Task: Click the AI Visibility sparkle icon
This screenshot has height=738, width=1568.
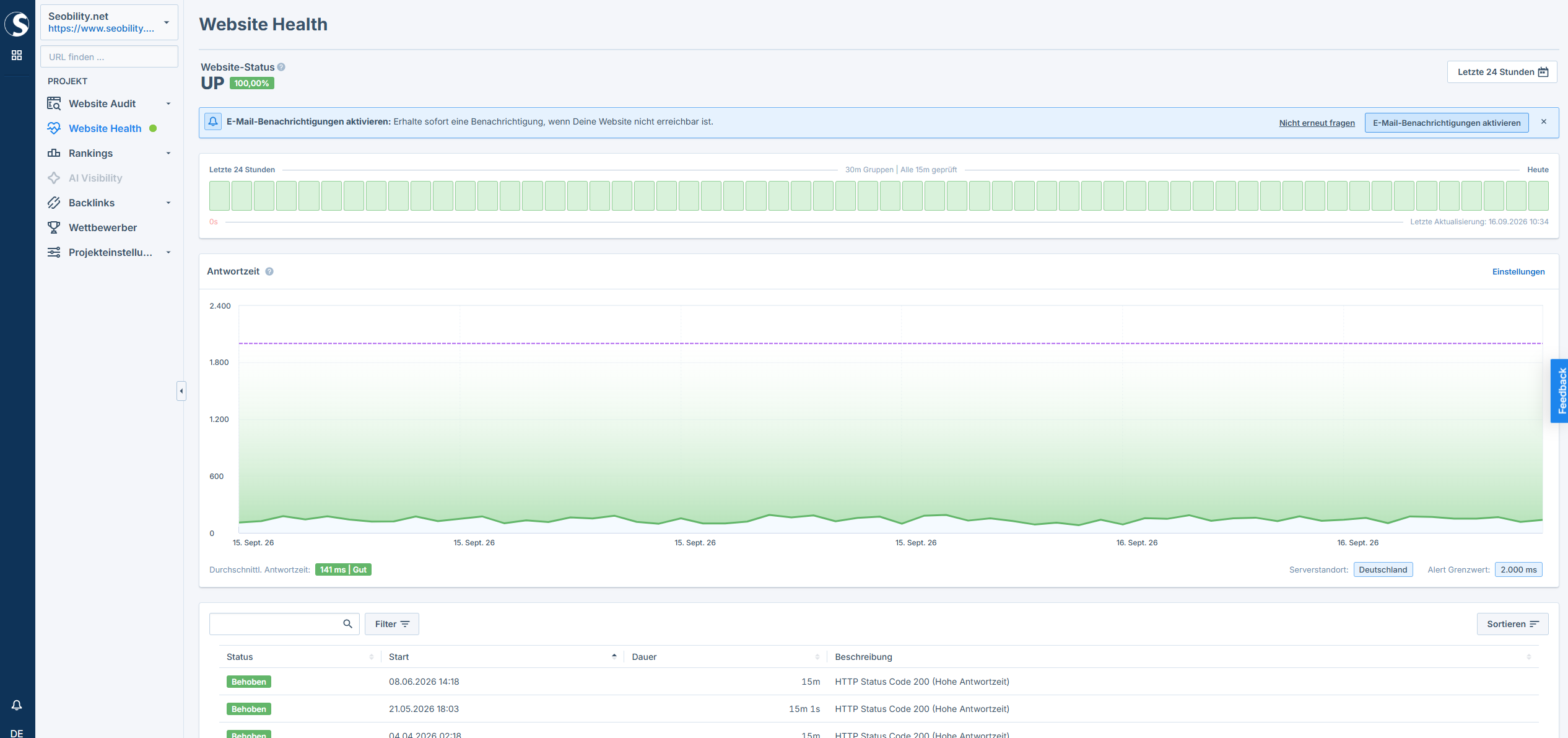Action: 54,178
